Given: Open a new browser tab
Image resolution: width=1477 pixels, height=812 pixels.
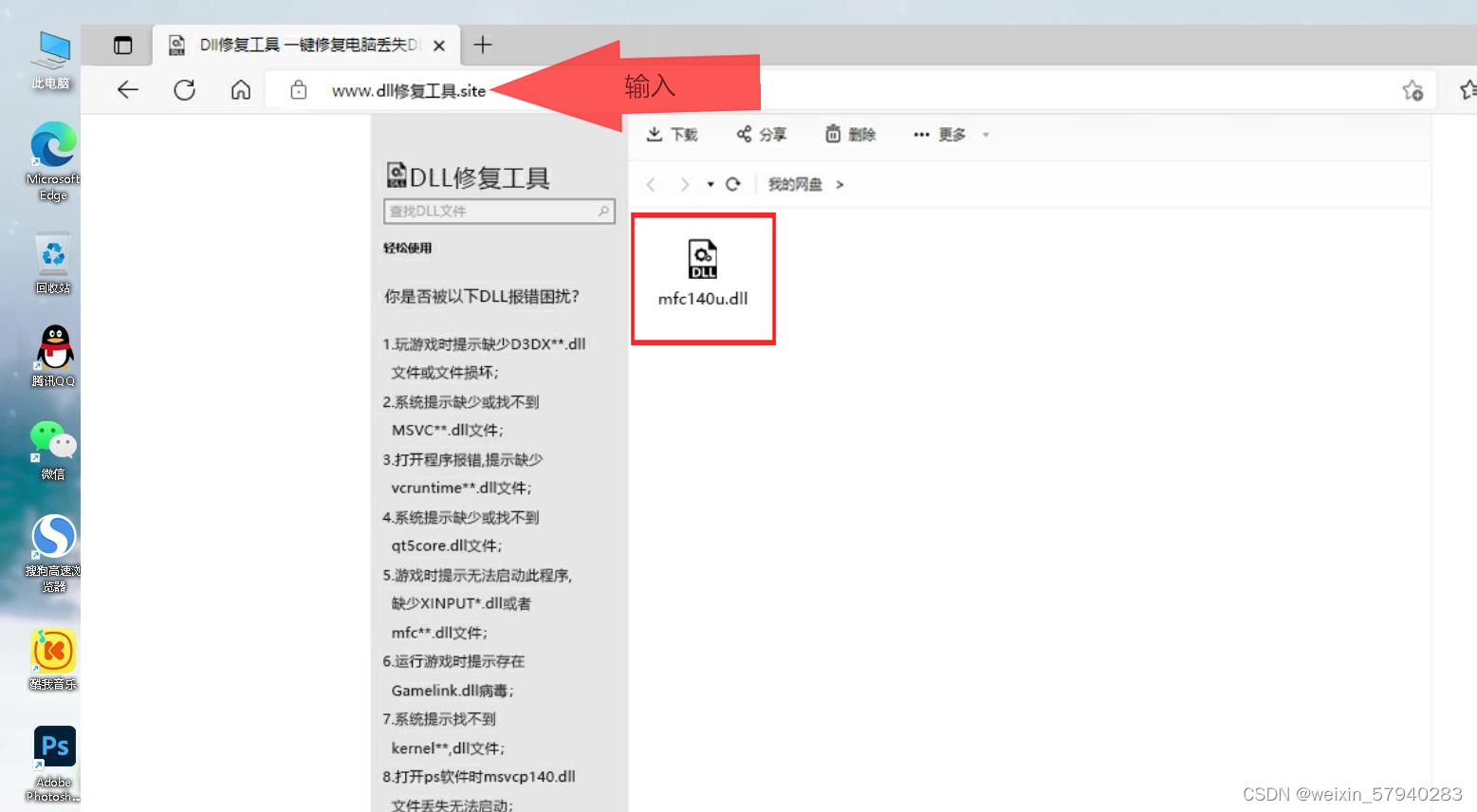Looking at the screenshot, I should point(483,45).
